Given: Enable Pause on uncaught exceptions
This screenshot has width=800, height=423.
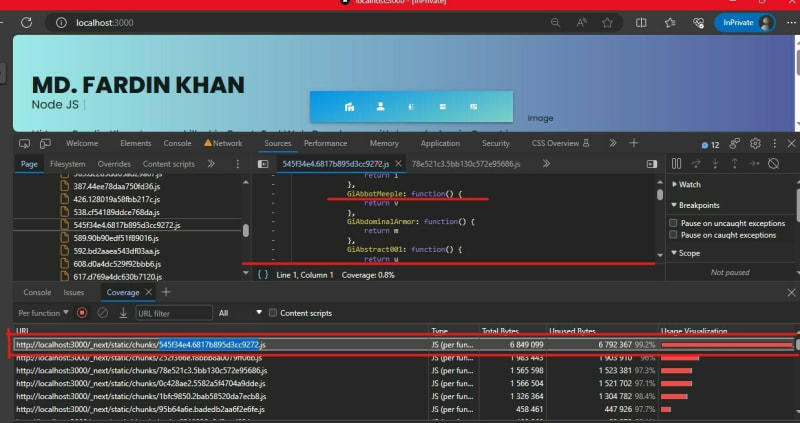Looking at the screenshot, I should pyautogui.click(x=673, y=223).
